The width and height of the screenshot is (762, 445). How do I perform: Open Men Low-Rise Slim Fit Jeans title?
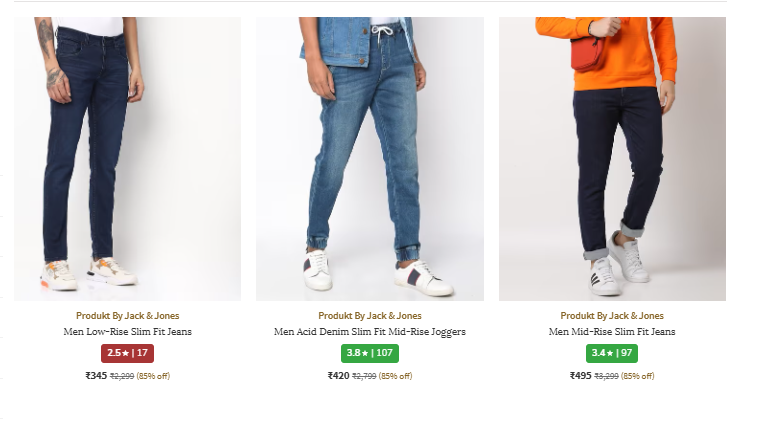(x=127, y=332)
